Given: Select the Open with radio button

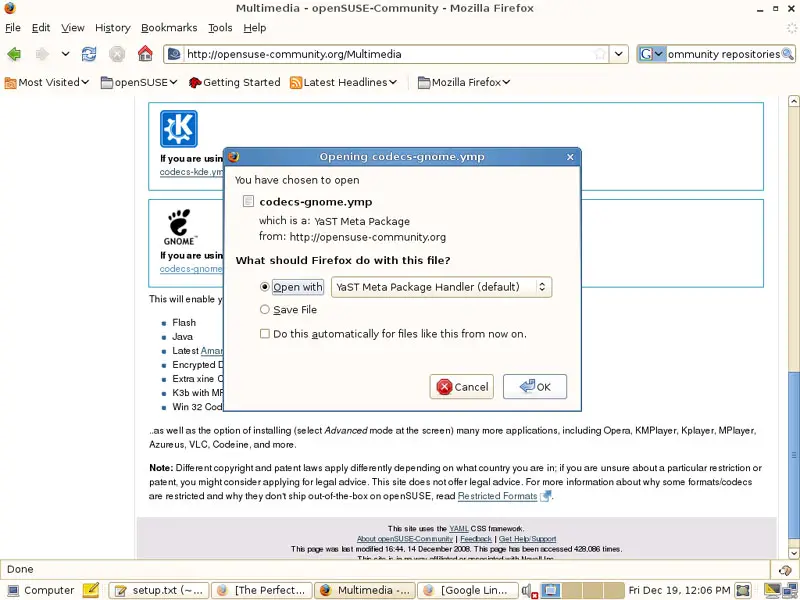Looking at the screenshot, I should pos(264,287).
